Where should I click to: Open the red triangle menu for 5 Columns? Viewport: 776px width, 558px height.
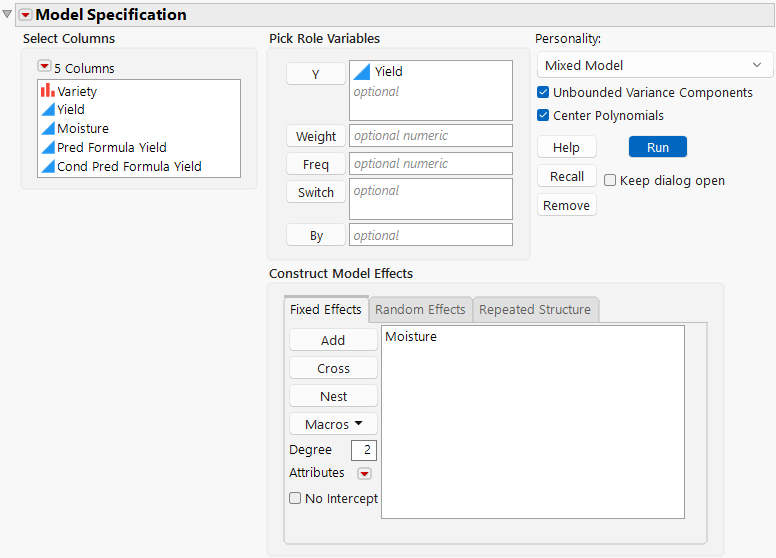pos(44,67)
